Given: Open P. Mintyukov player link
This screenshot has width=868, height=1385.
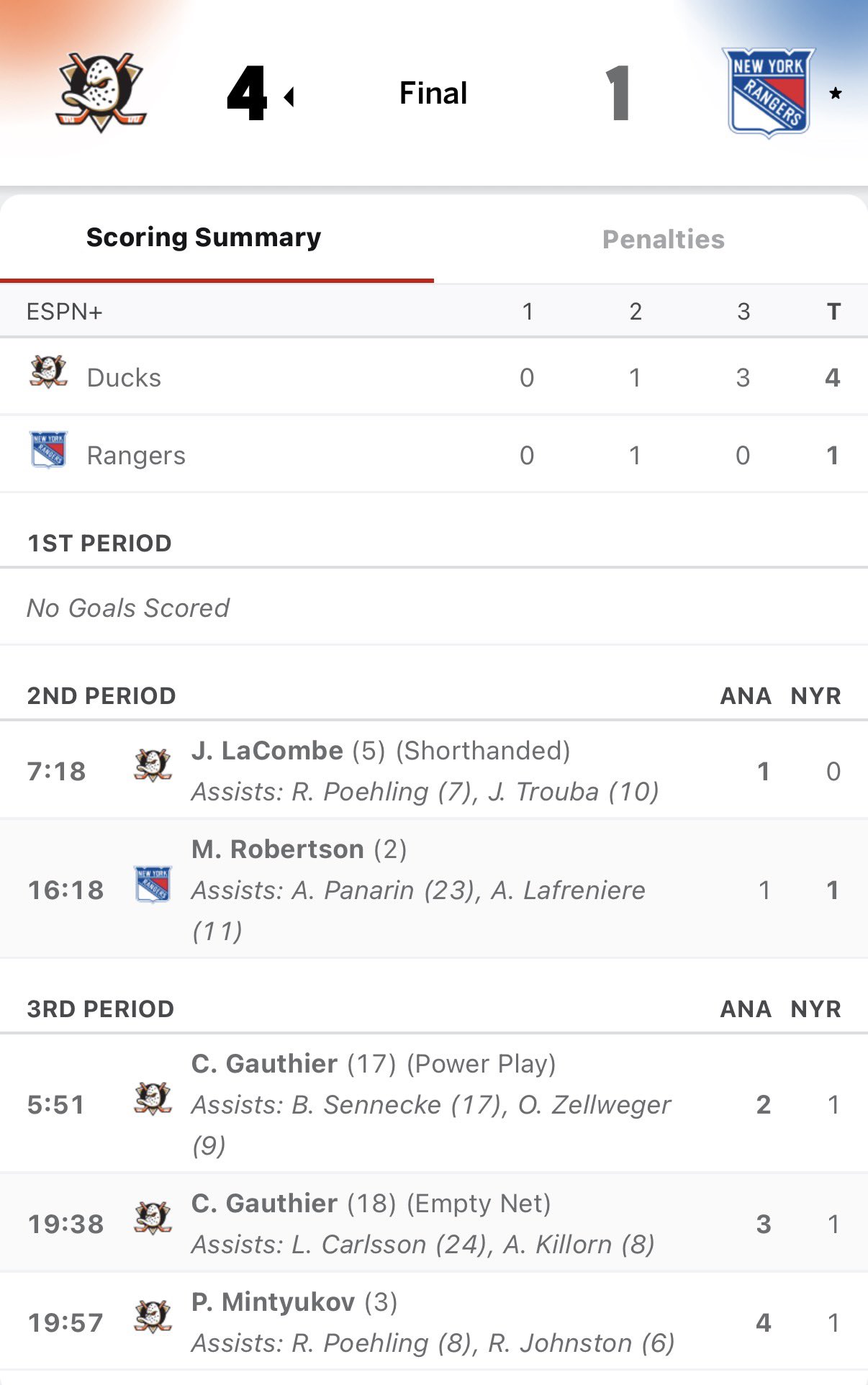Looking at the screenshot, I should (273, 1302).
